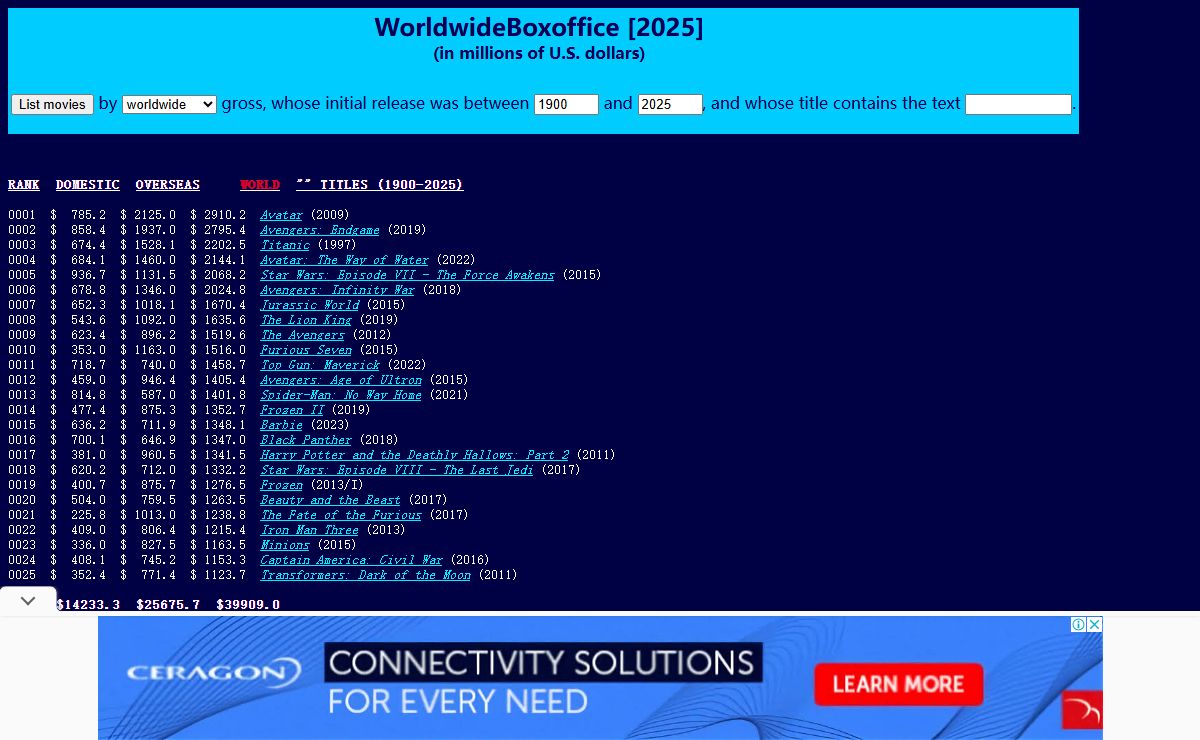
Task: Close the Ceragon advertisement
Action: pos(1095,624)
